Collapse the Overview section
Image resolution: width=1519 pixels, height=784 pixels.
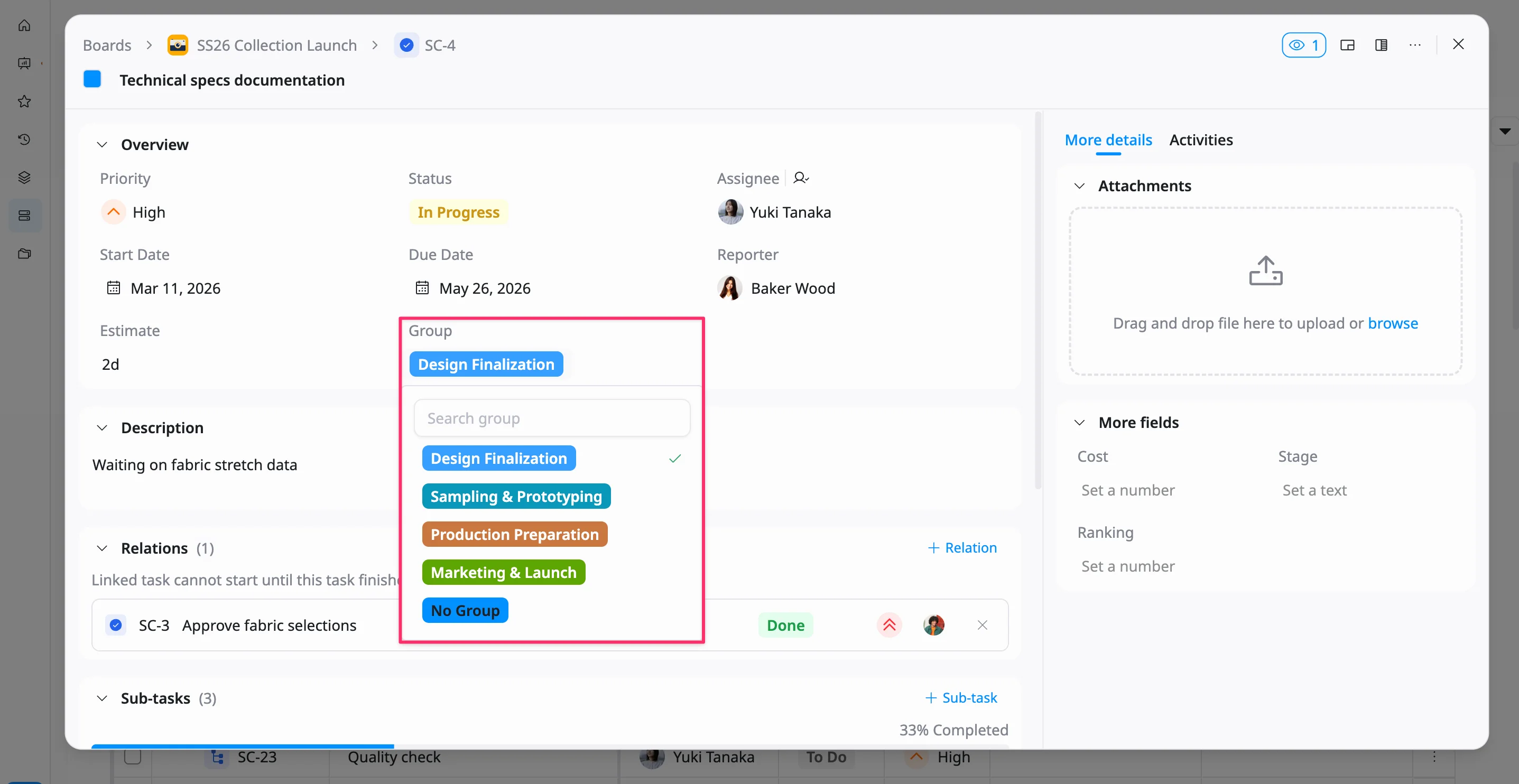(x=101, y=144)
